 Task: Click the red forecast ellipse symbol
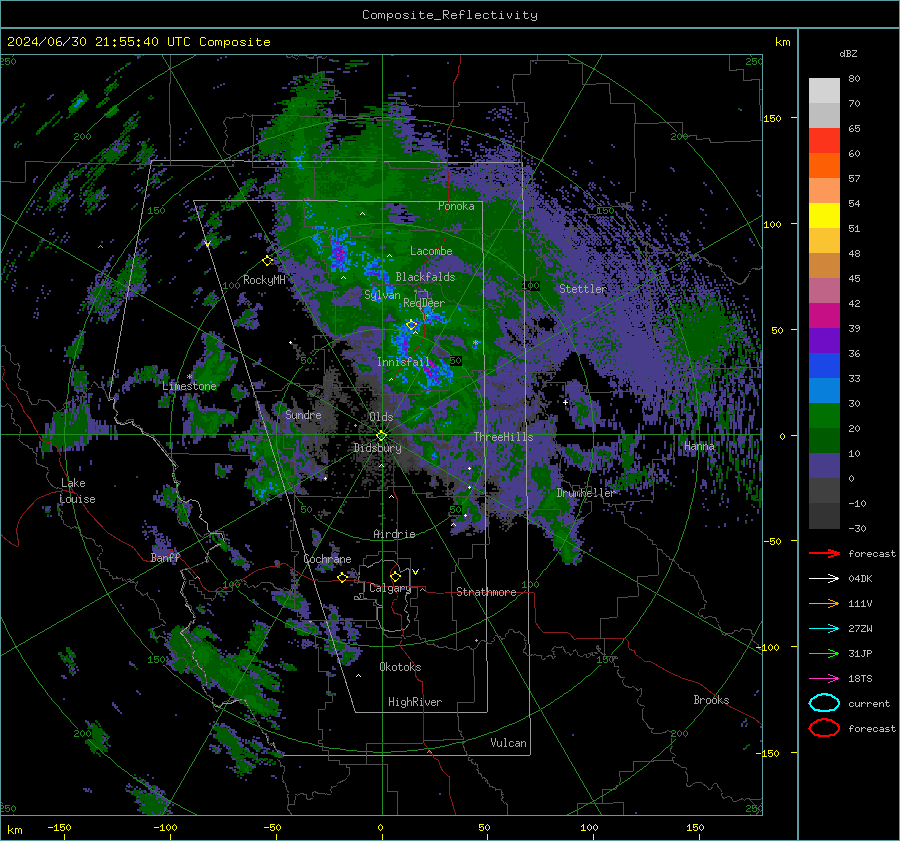click(x=824, y=728)
